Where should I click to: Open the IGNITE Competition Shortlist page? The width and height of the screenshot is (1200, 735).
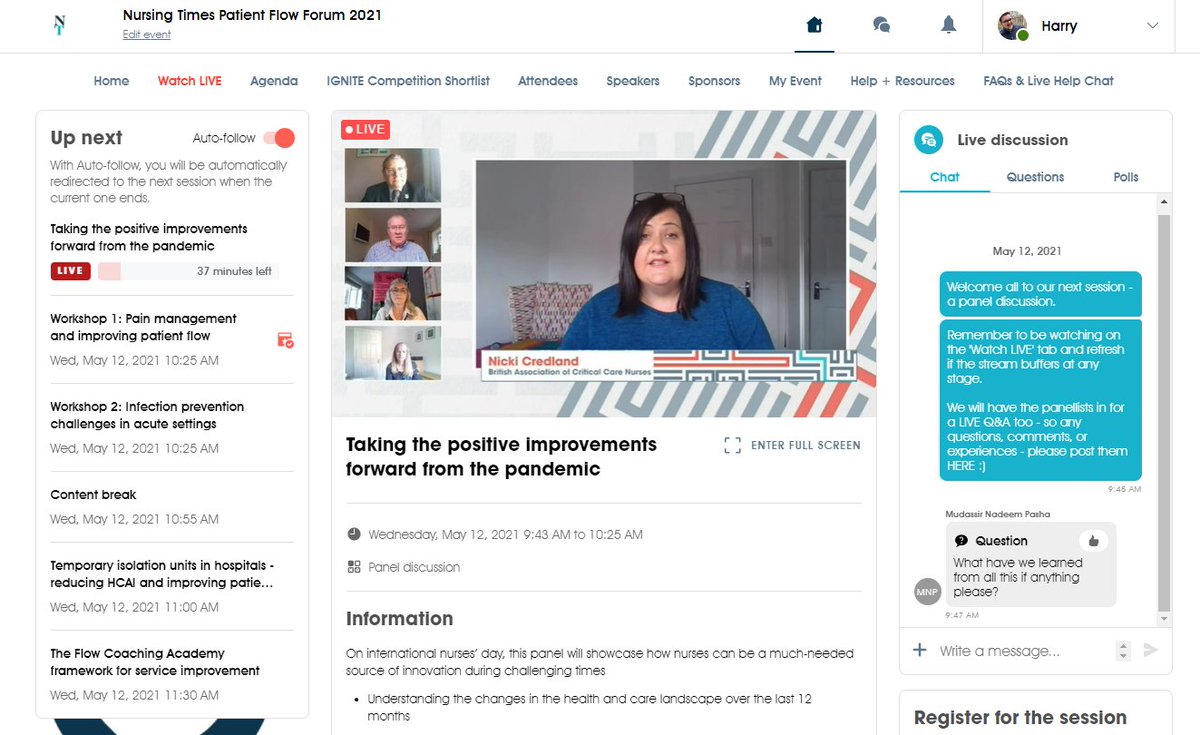408,81
